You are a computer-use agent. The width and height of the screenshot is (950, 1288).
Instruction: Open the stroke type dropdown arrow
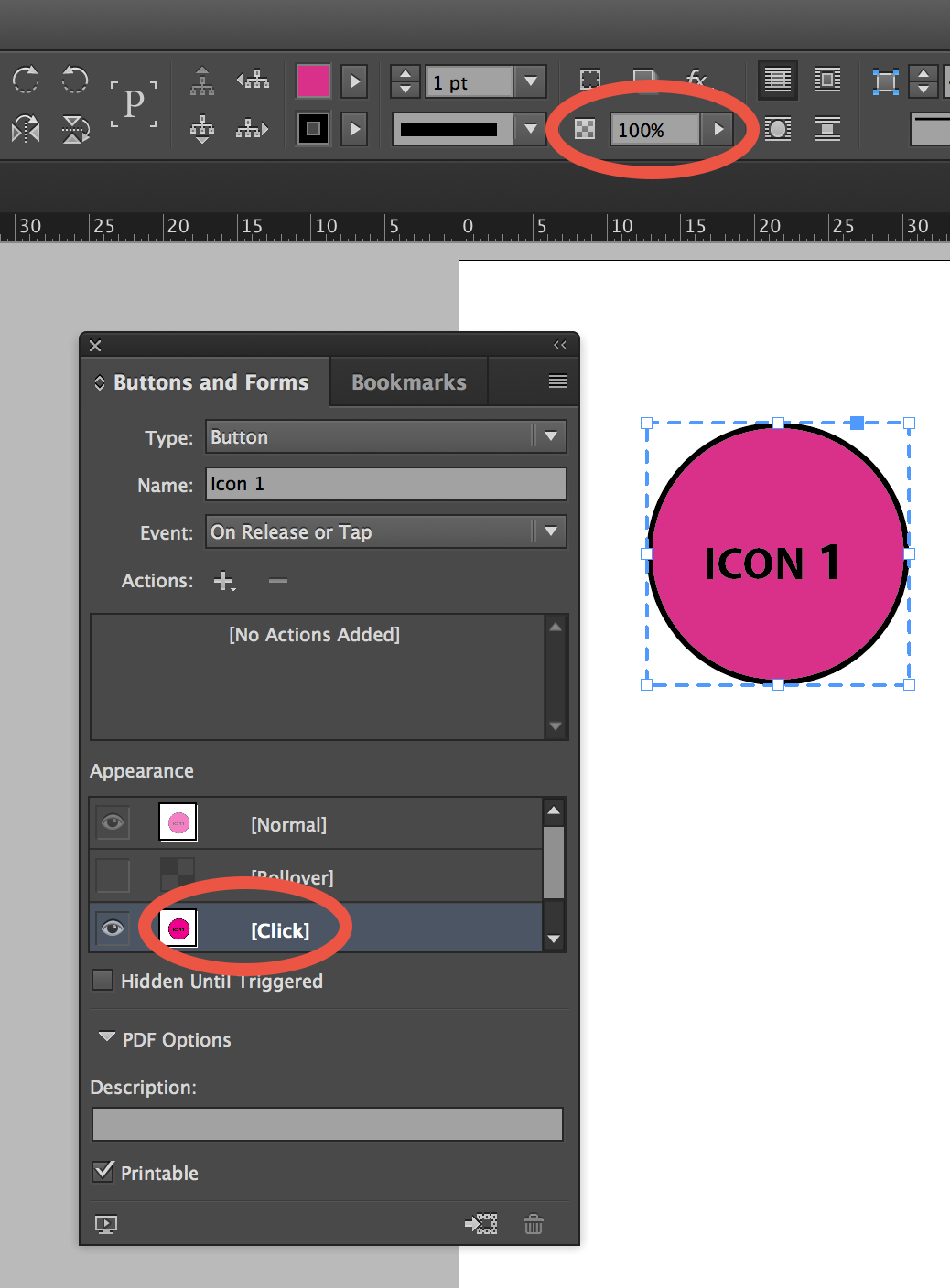[x=531, y=129]
